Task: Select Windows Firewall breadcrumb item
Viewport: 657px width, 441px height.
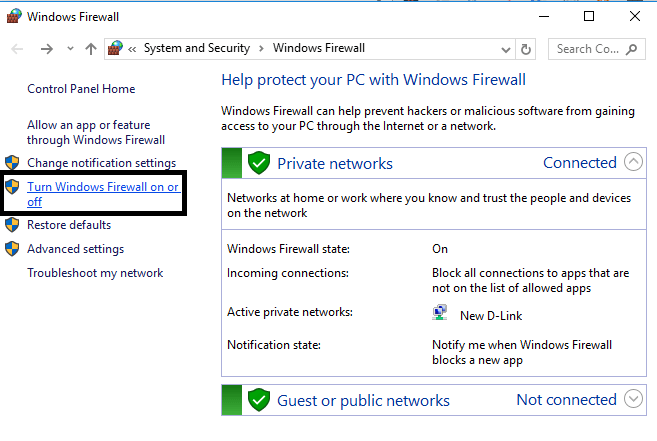Action: coord(318,48)
